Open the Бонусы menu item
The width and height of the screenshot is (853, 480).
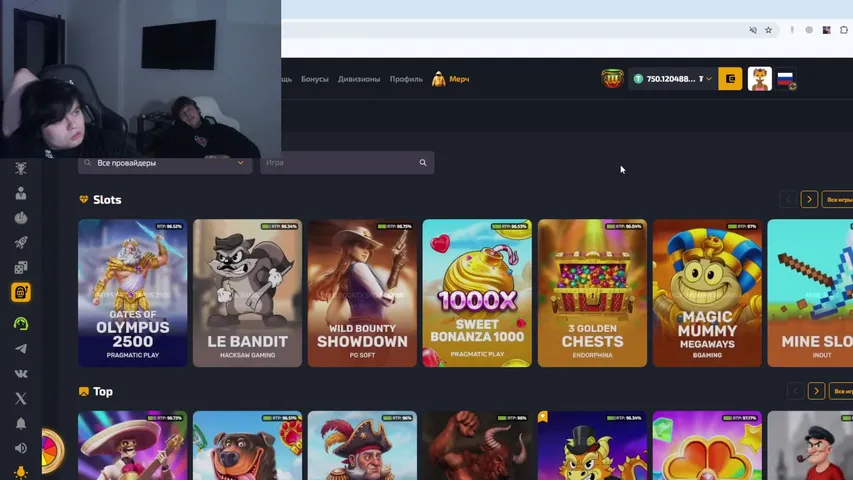[314, 79]
